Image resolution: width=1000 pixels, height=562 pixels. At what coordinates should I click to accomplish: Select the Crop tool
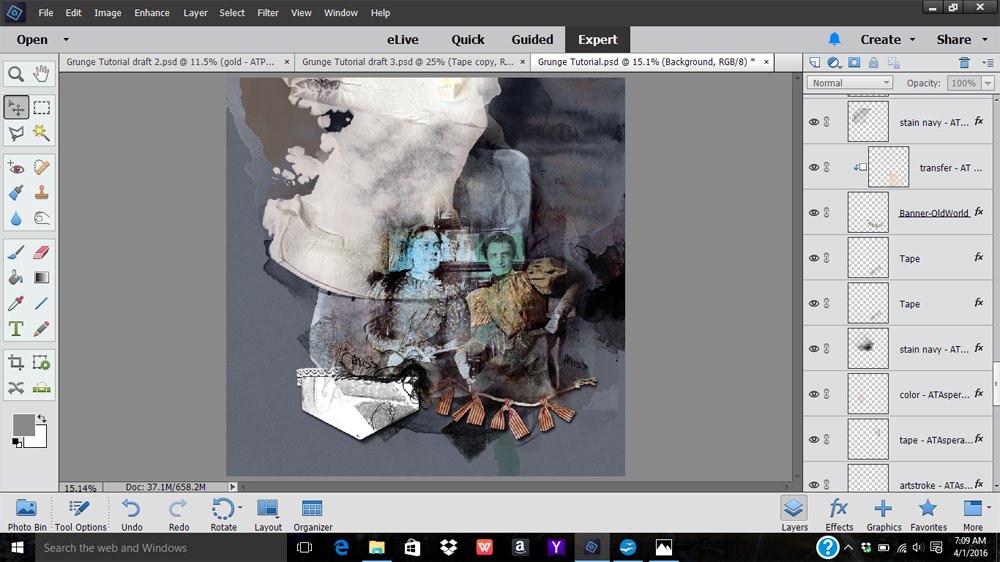click(16, 363)
